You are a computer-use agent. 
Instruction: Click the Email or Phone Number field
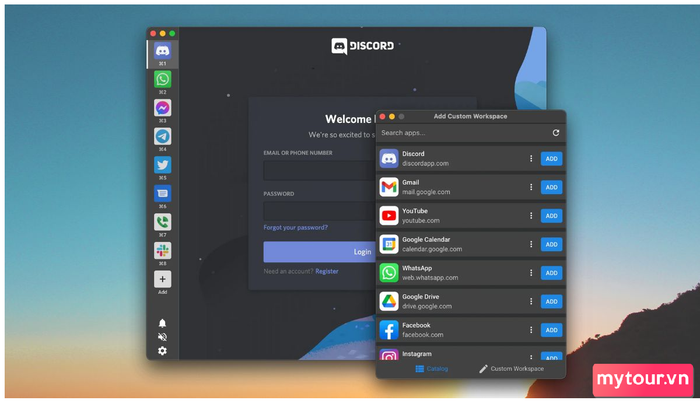[320, 170]
